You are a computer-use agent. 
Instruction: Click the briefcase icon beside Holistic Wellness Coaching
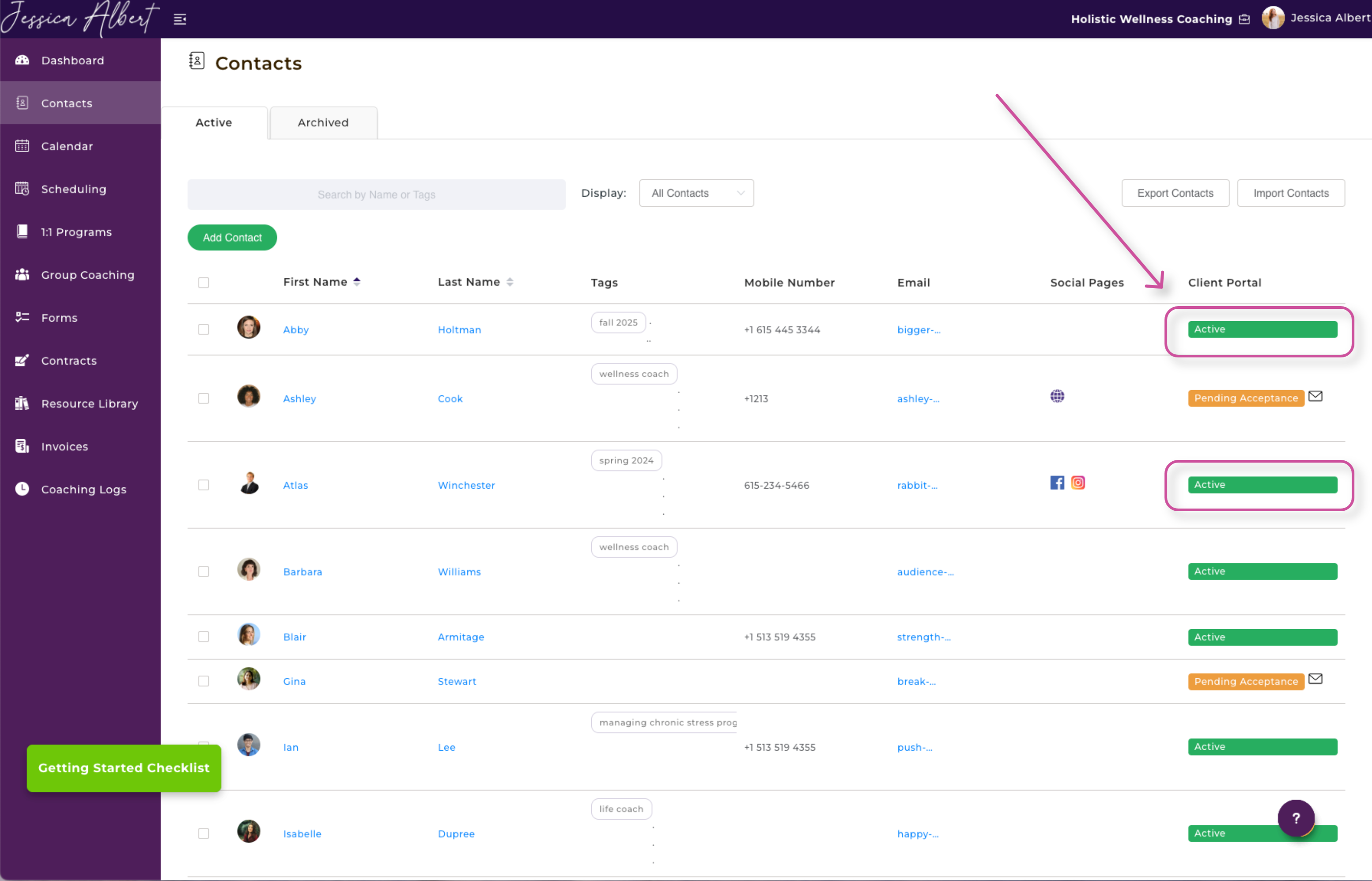(x=1244, y=19)
